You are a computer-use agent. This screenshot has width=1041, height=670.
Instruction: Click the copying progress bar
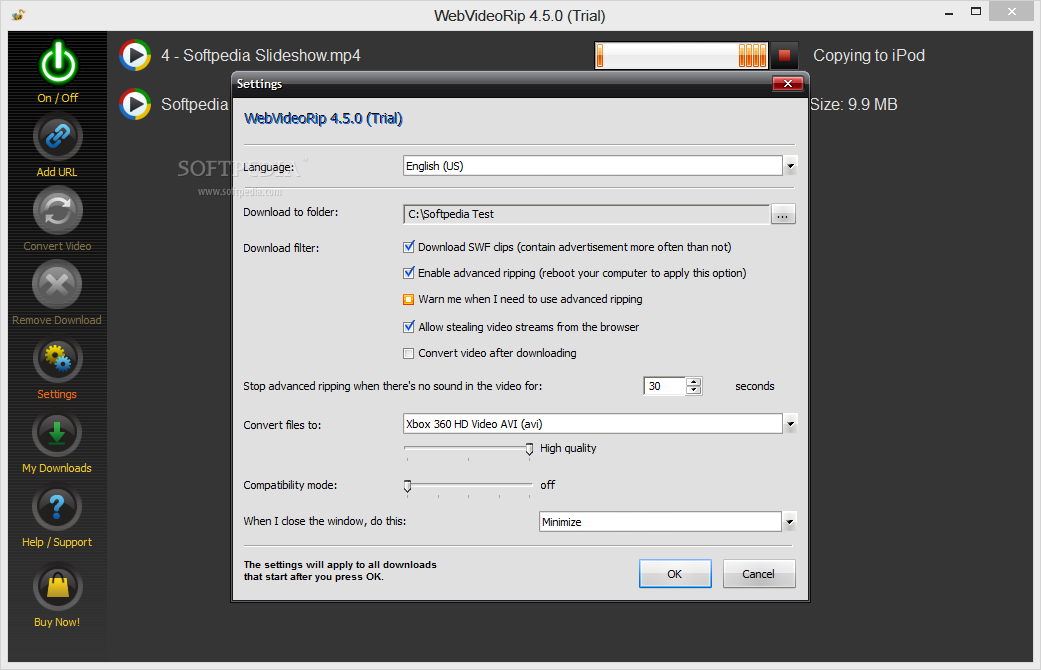click(x=682, y=56)
